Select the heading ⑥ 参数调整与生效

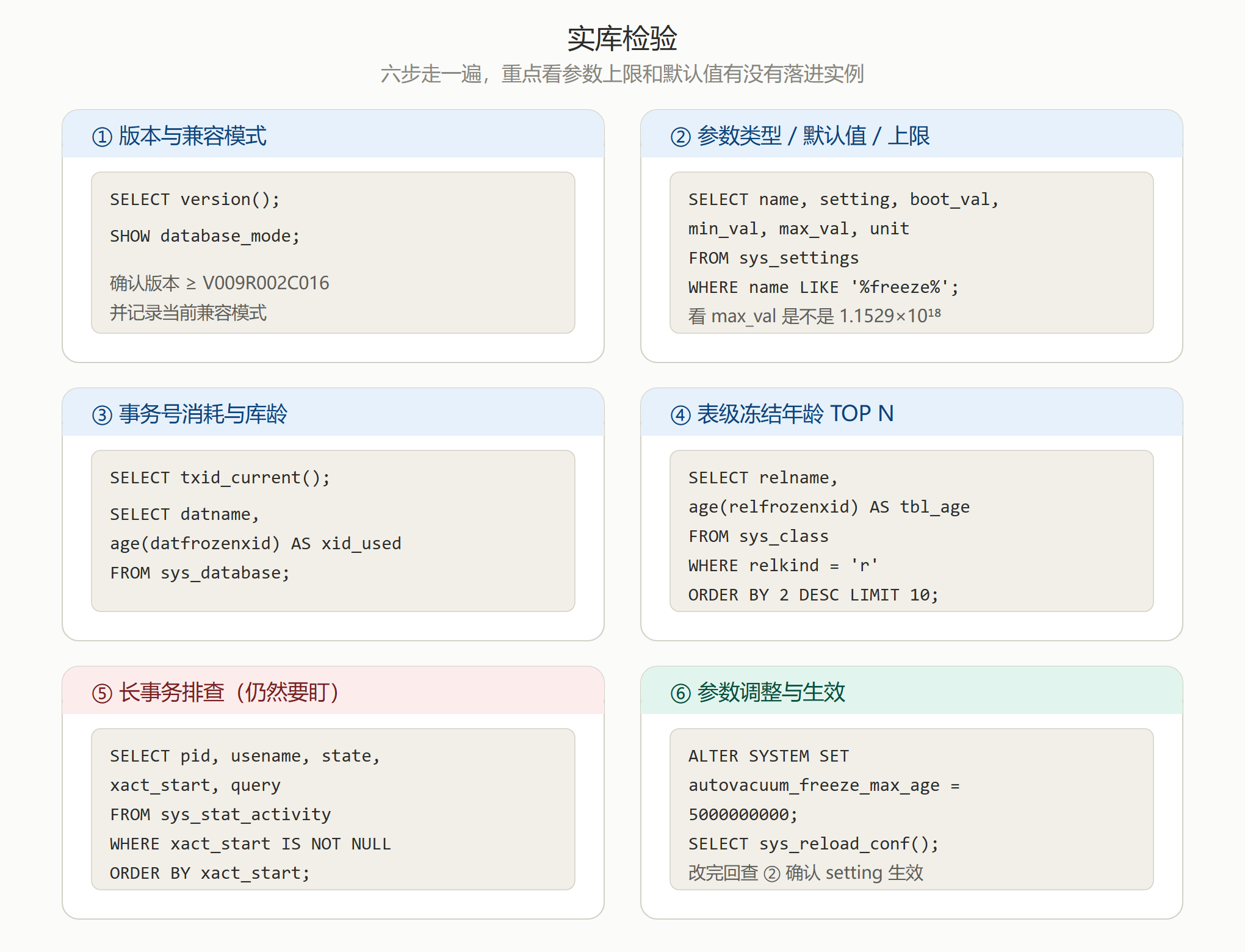[757, 692]
